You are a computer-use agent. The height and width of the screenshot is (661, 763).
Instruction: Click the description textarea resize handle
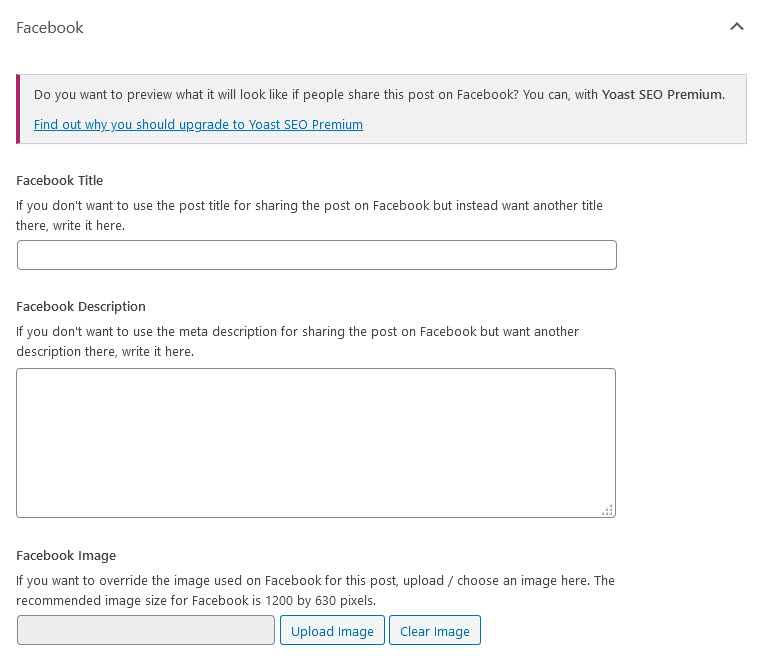pyautogui.click(x=607, y=510)
